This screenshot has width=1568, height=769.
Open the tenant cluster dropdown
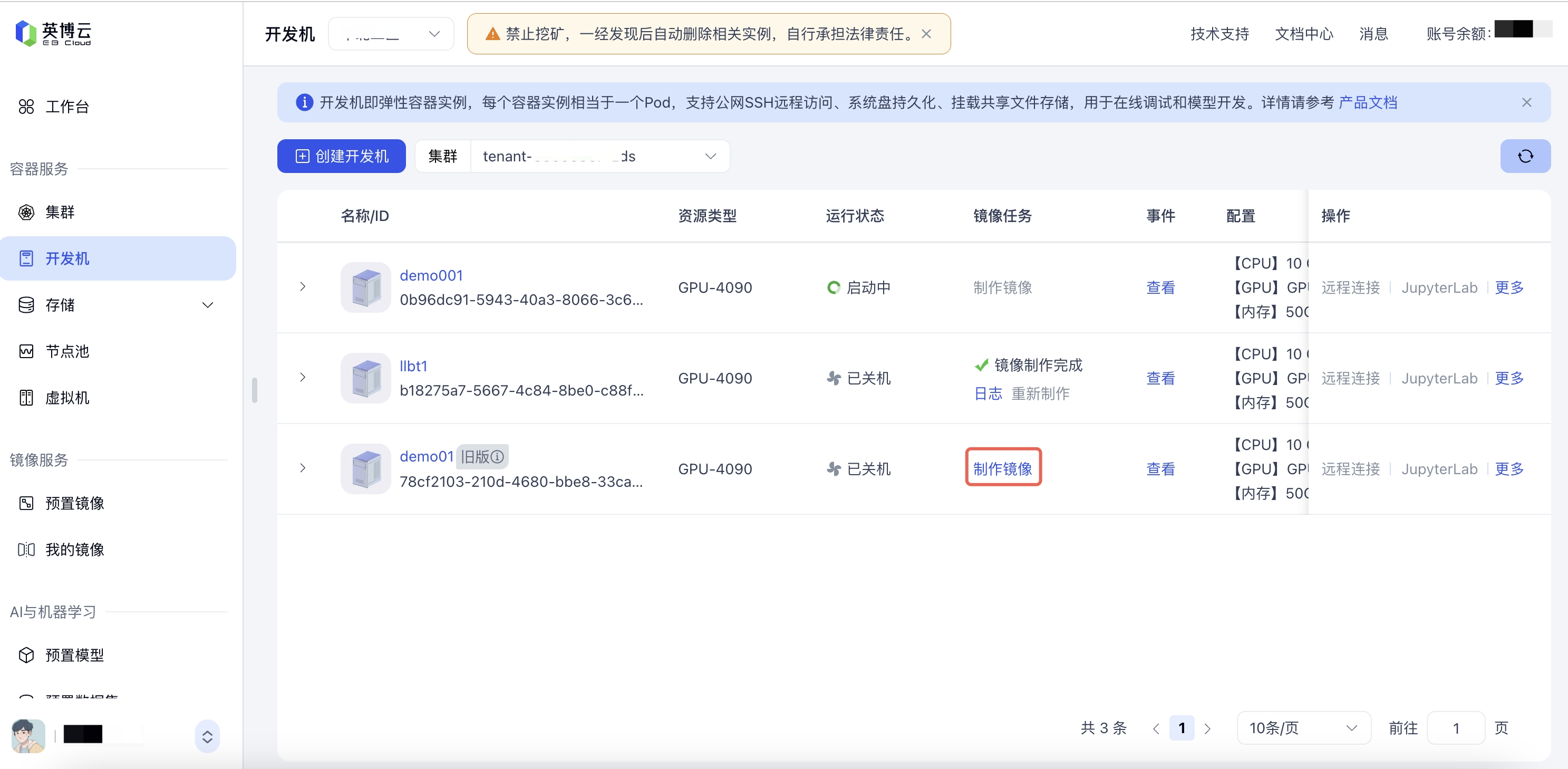click(x=599, y=157)
